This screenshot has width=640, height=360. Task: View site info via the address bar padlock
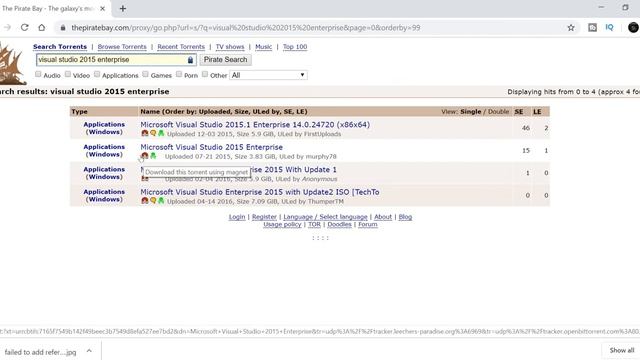pos(62,27)
